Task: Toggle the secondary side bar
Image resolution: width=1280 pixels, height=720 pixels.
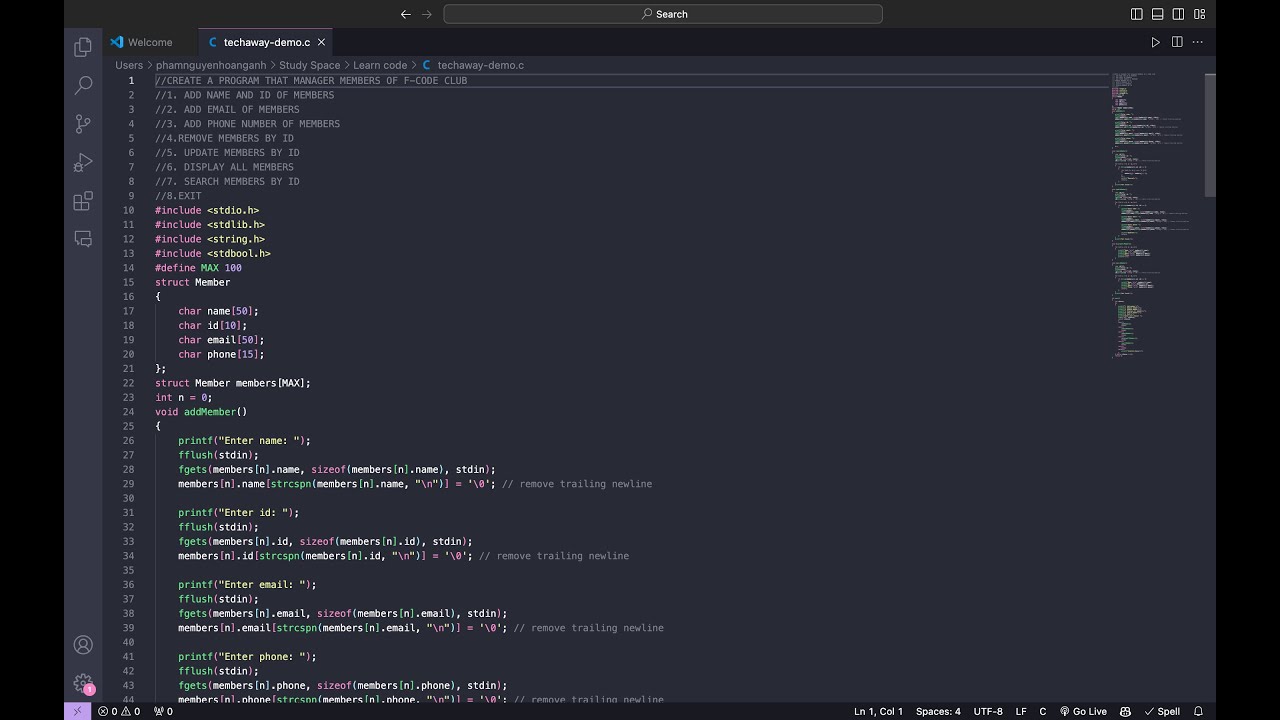Action: [1178, 14]
